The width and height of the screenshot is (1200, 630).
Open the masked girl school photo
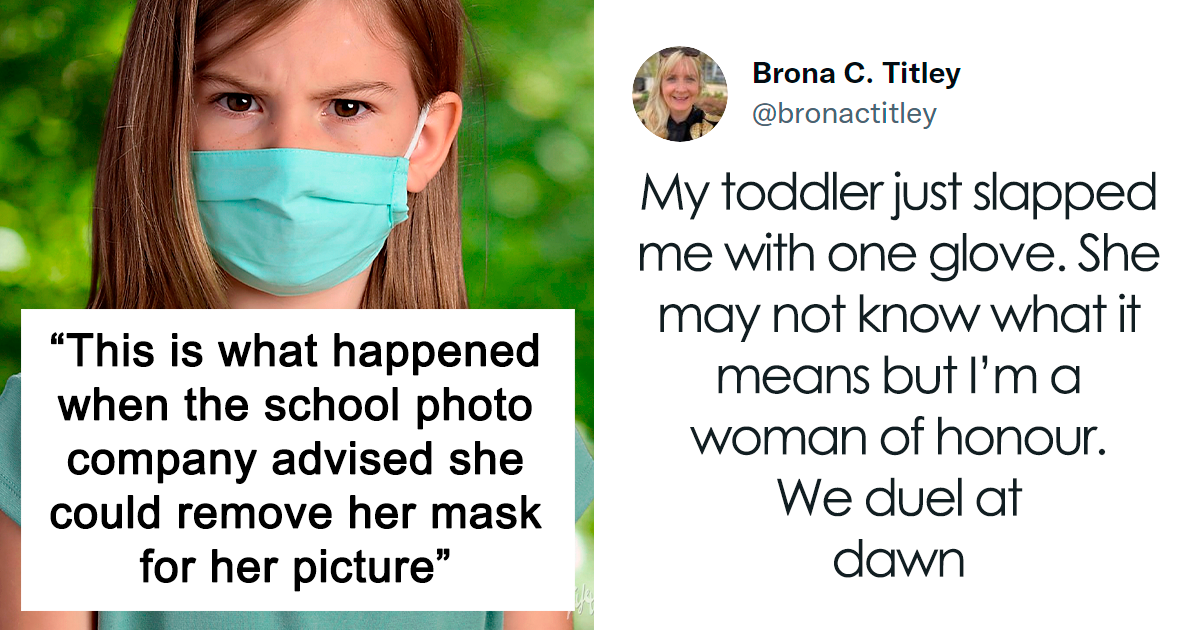[x=297, y=315]
